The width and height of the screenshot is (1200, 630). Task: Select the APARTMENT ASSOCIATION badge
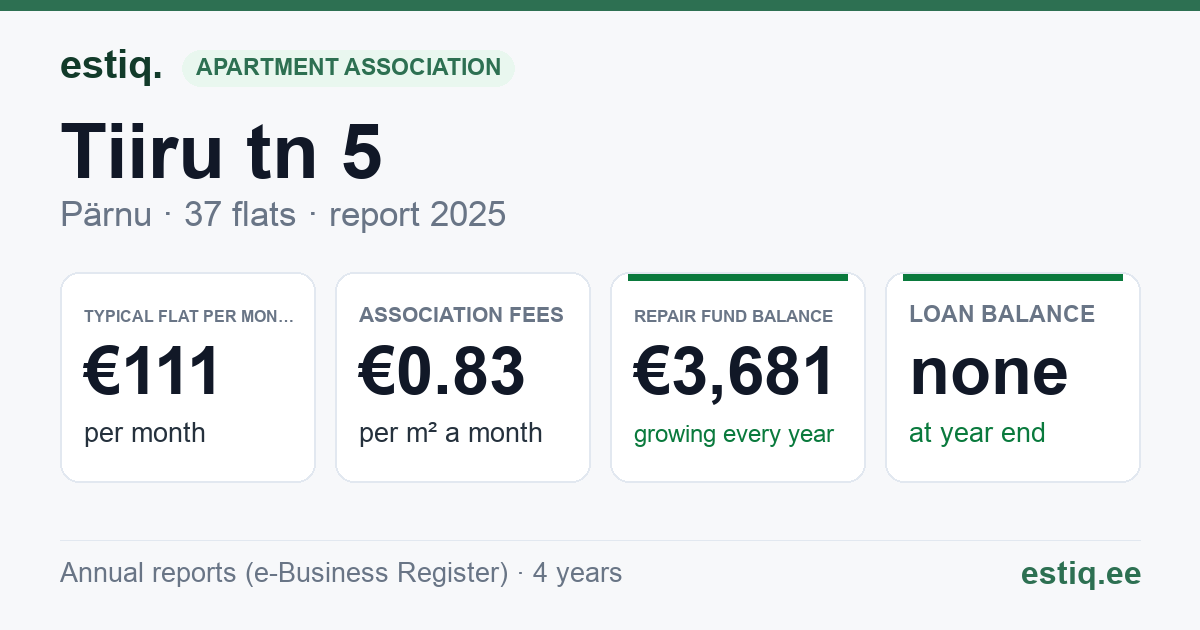pyautogui.click(x=348, y=68)
